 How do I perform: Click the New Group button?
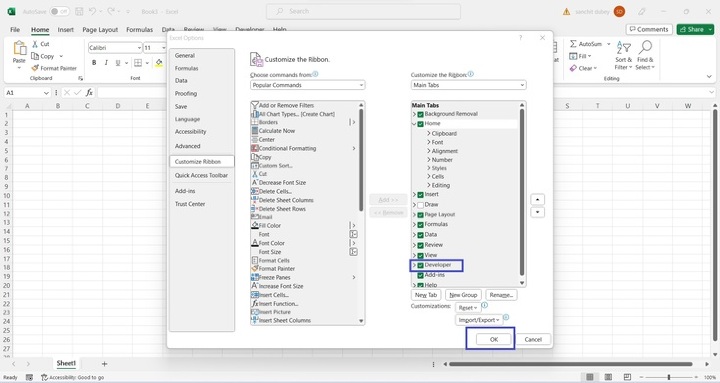pyautogui.click(x=463, y=295)
